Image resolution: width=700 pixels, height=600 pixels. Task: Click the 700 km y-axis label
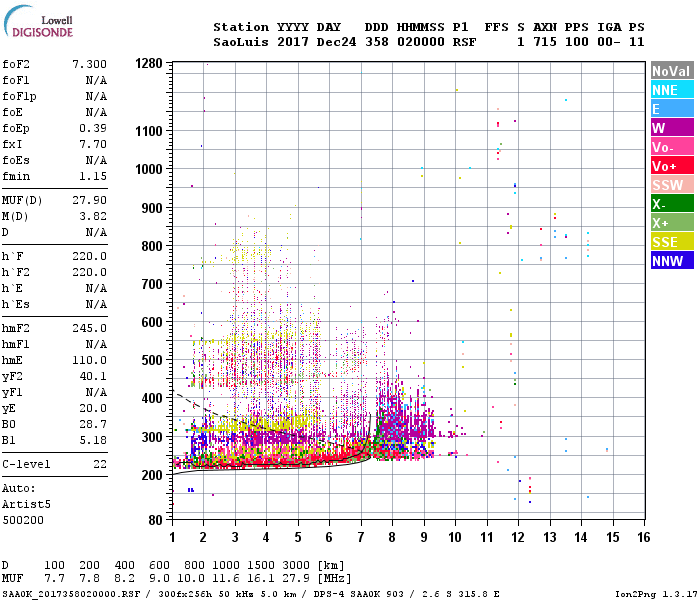(152, 284)
